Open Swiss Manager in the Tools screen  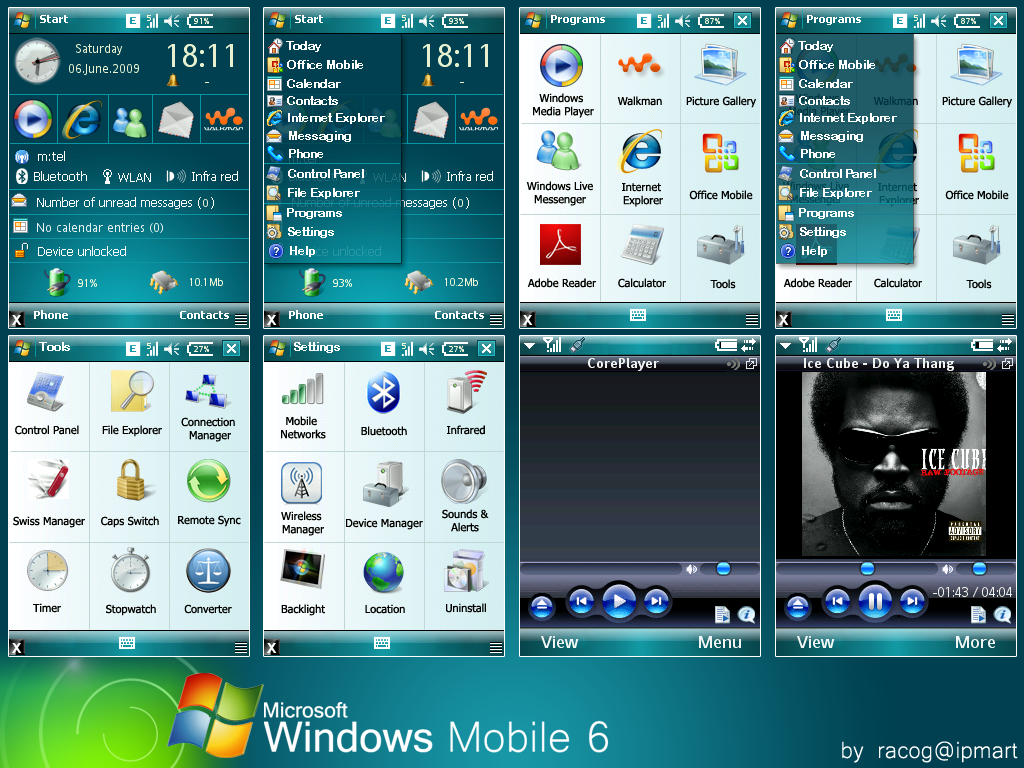click(x=48, y=493)
